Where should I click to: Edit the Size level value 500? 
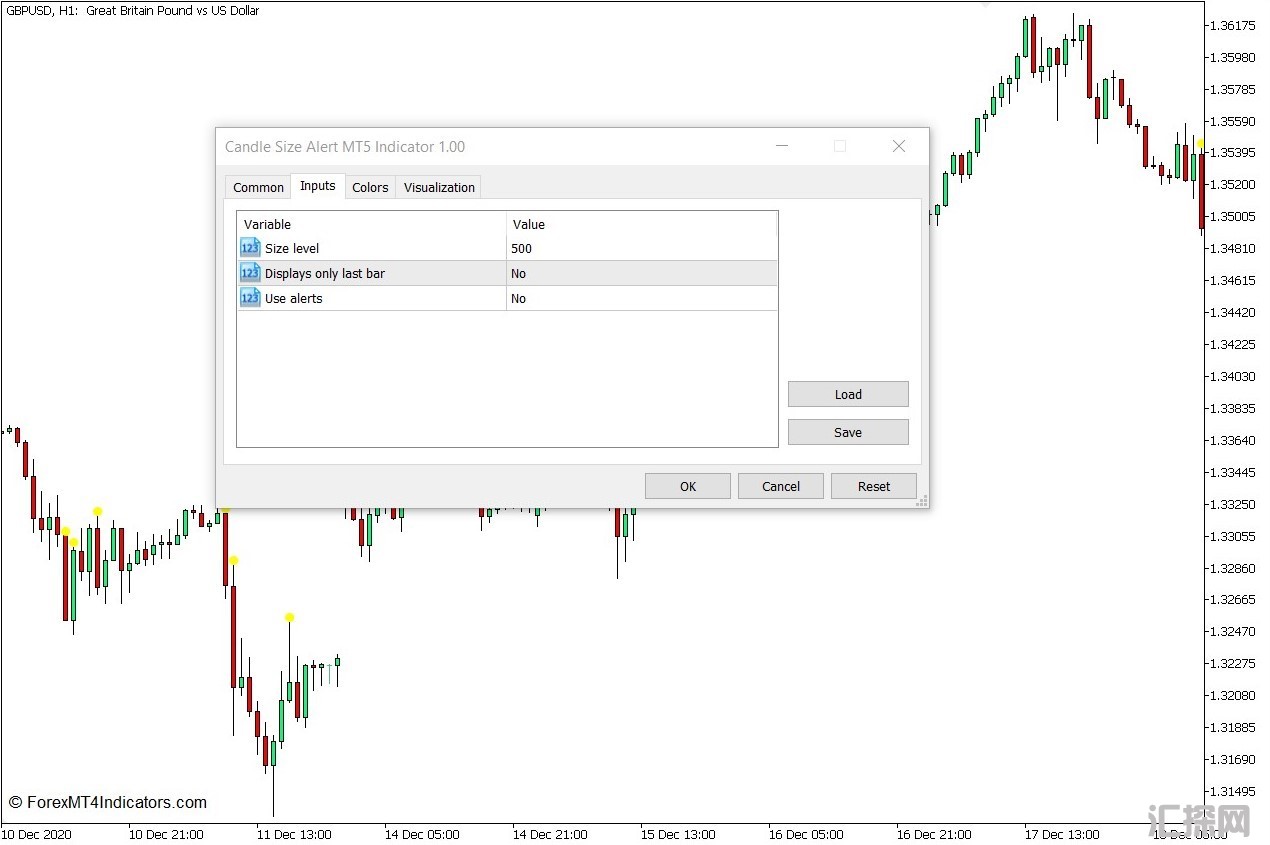[640, 248]
